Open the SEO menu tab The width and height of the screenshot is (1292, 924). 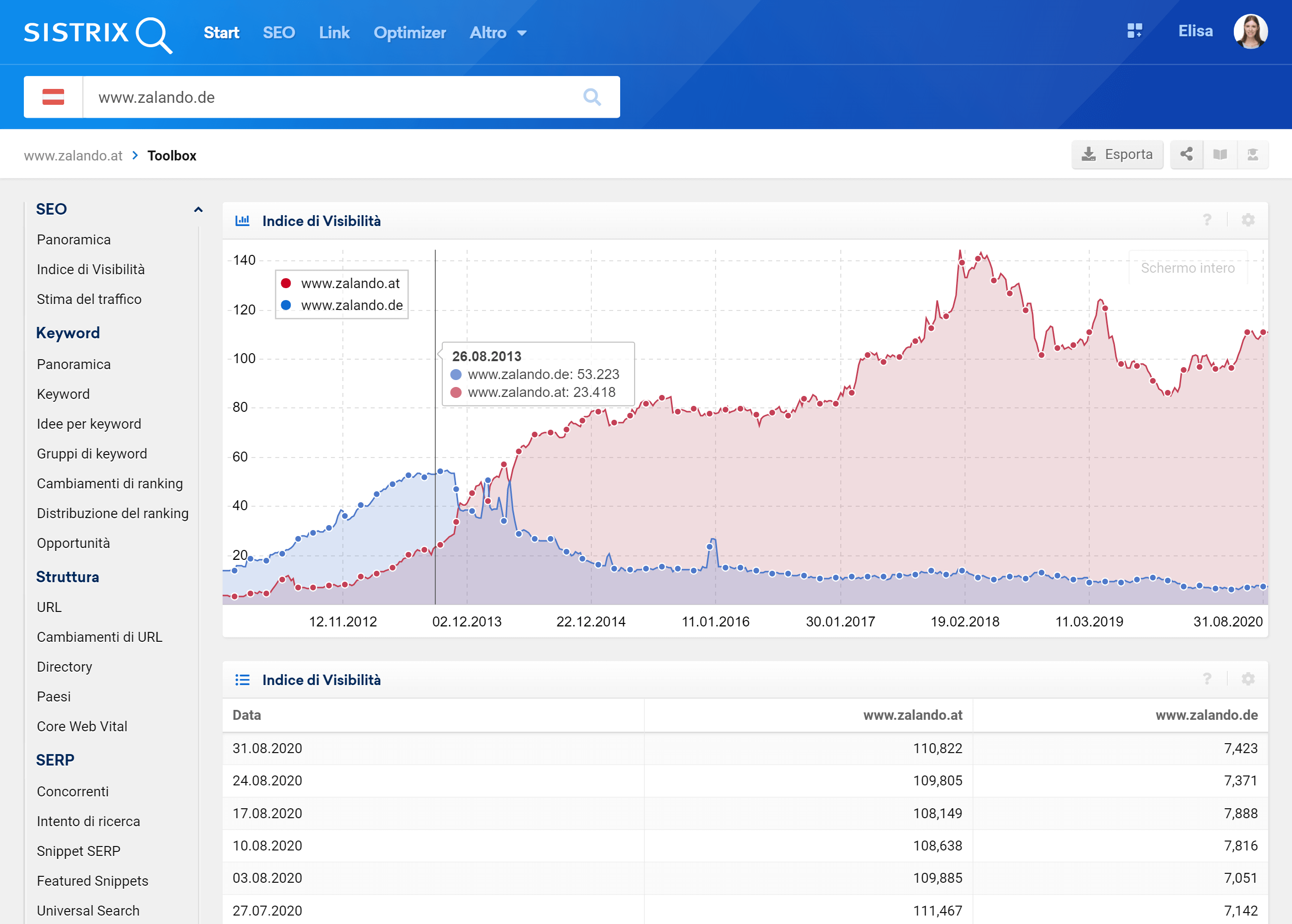point(279,32)
